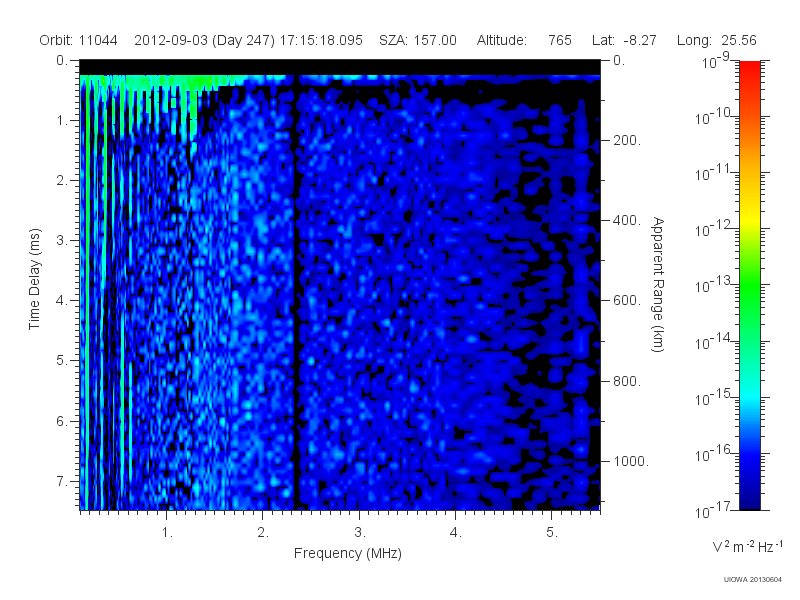Click the red top of the color scale bar
800x600 pixels.
tap(749, 71)
